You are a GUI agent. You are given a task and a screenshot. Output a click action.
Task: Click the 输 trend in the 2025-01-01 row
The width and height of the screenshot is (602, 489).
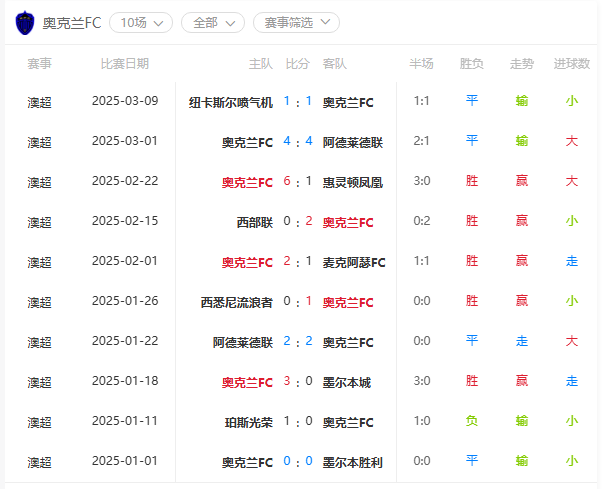pos(522,461)
